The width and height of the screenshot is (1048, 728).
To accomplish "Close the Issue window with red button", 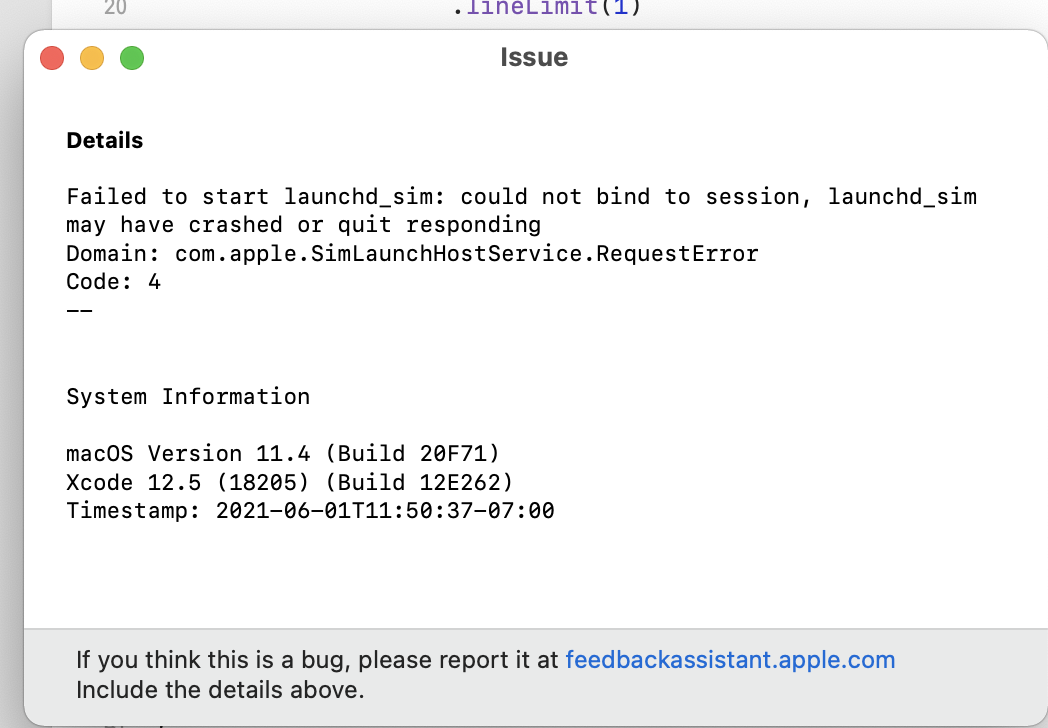I will [52, 58].
